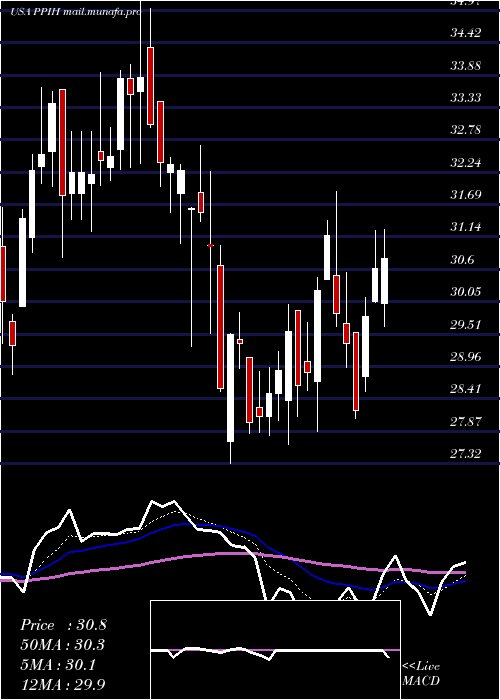Click the last white candlestick on the chart

coord(384,281)
